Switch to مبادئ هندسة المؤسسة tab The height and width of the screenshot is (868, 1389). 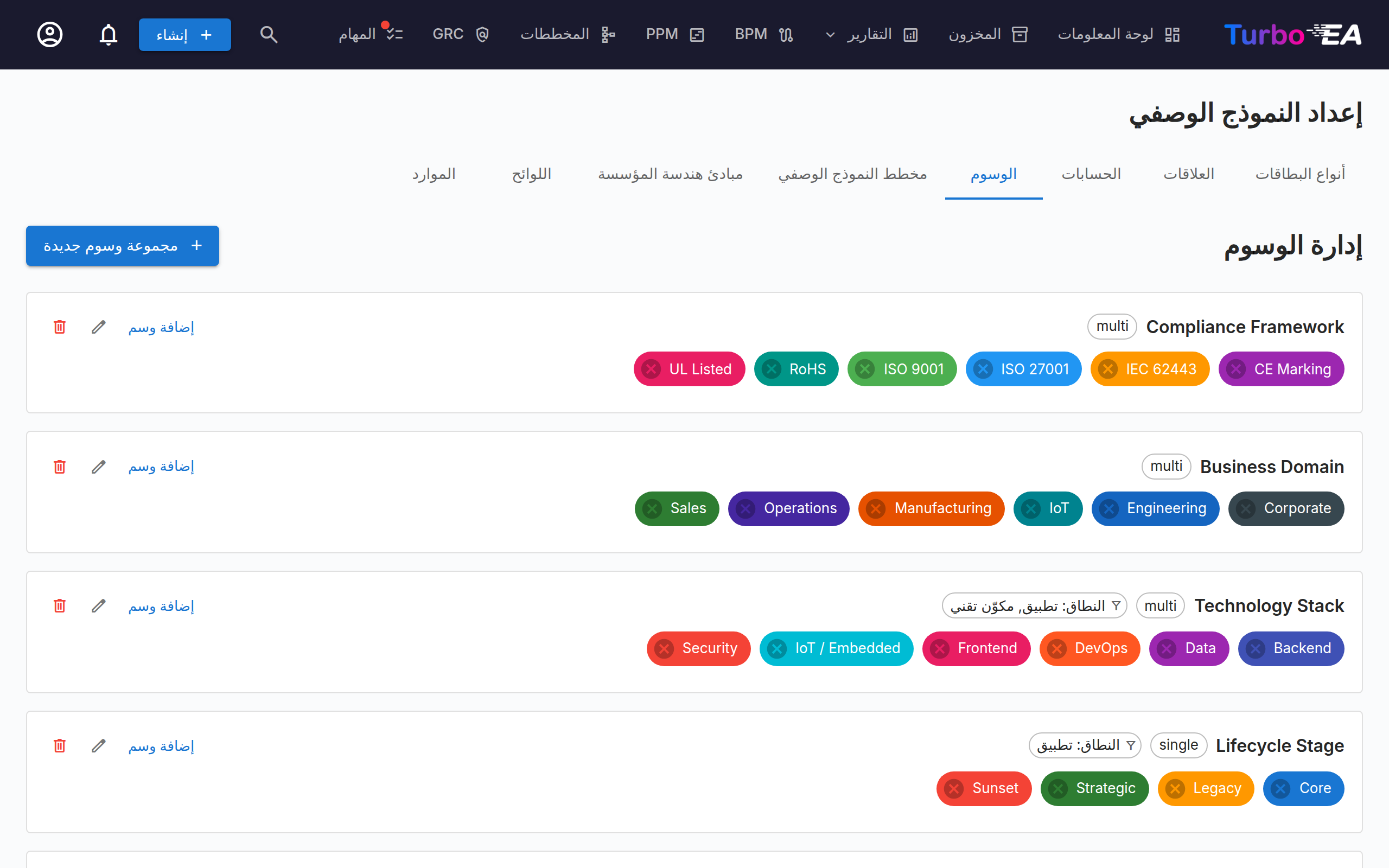click(671, 174)
